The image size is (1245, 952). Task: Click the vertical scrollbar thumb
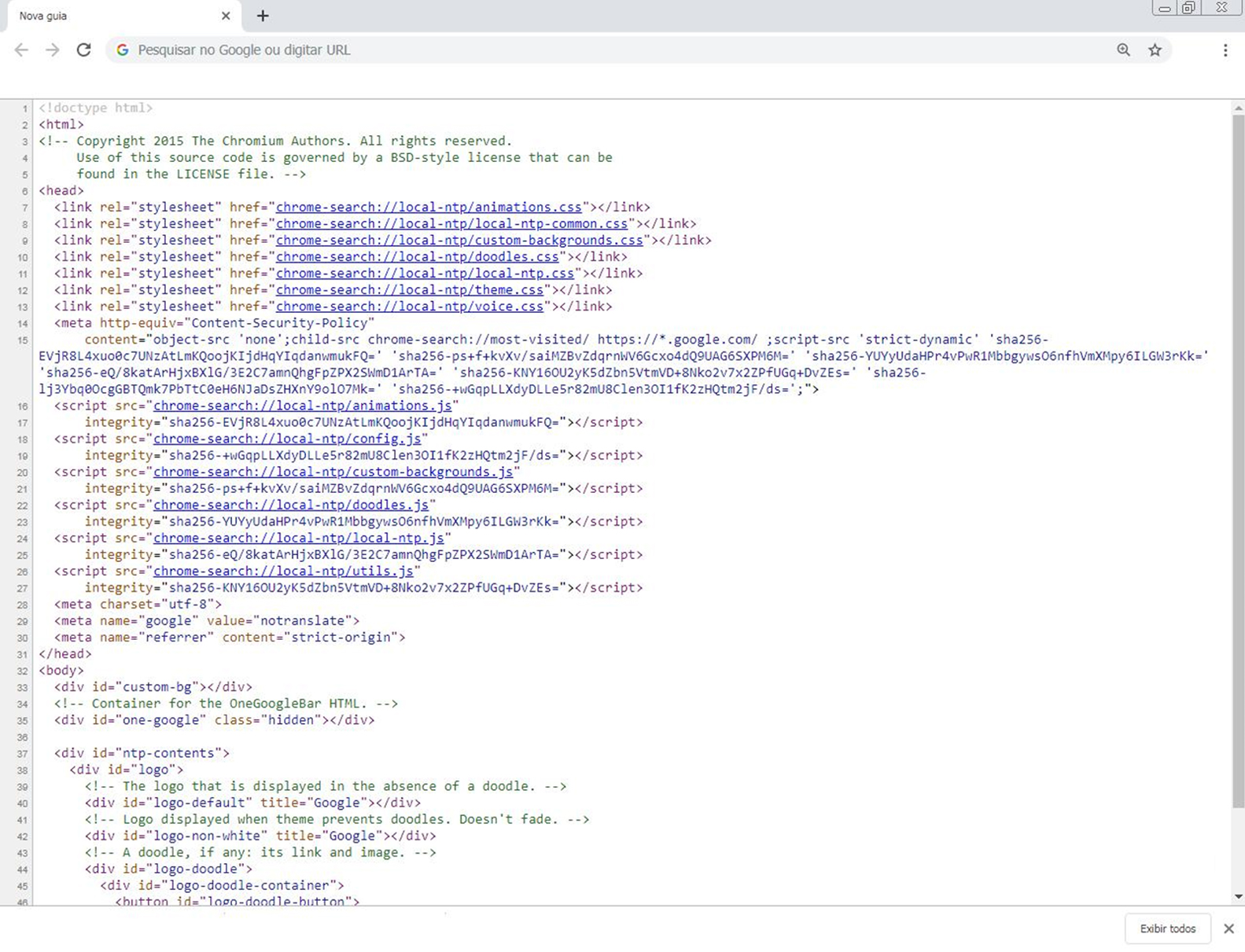coord(1238,461)
